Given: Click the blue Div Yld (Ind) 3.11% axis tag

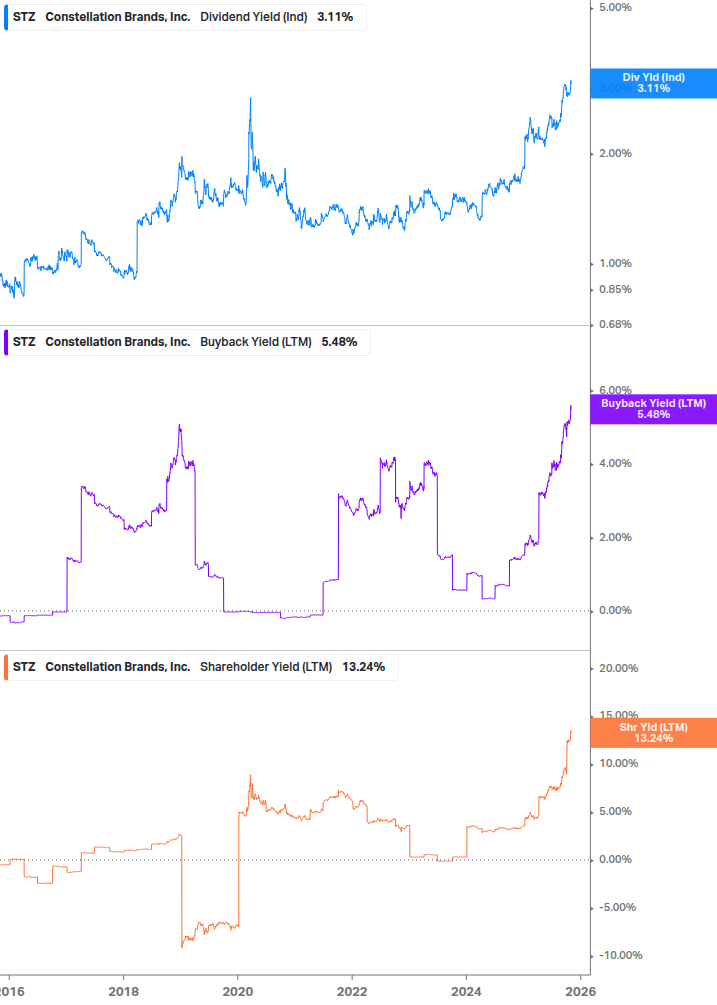Looking at the screenshot, I should pos(654,83).
